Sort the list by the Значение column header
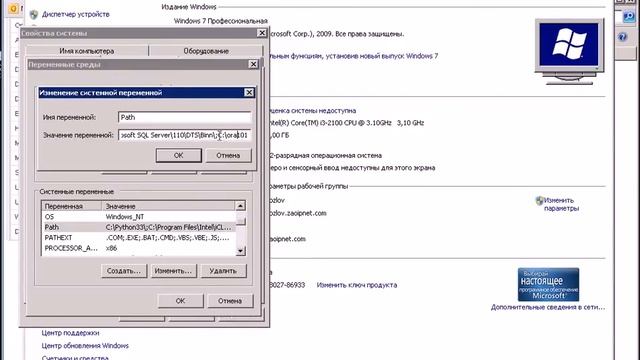This screenshot has height=360, width=640. point(168,206)
